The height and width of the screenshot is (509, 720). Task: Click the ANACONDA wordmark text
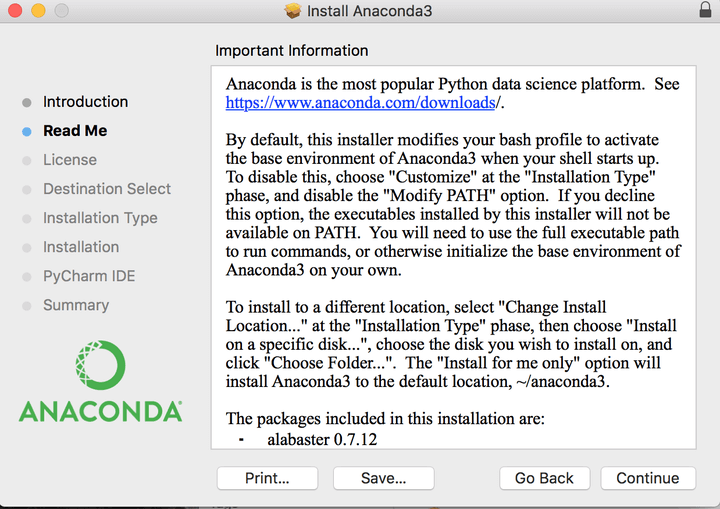[100, 411]
